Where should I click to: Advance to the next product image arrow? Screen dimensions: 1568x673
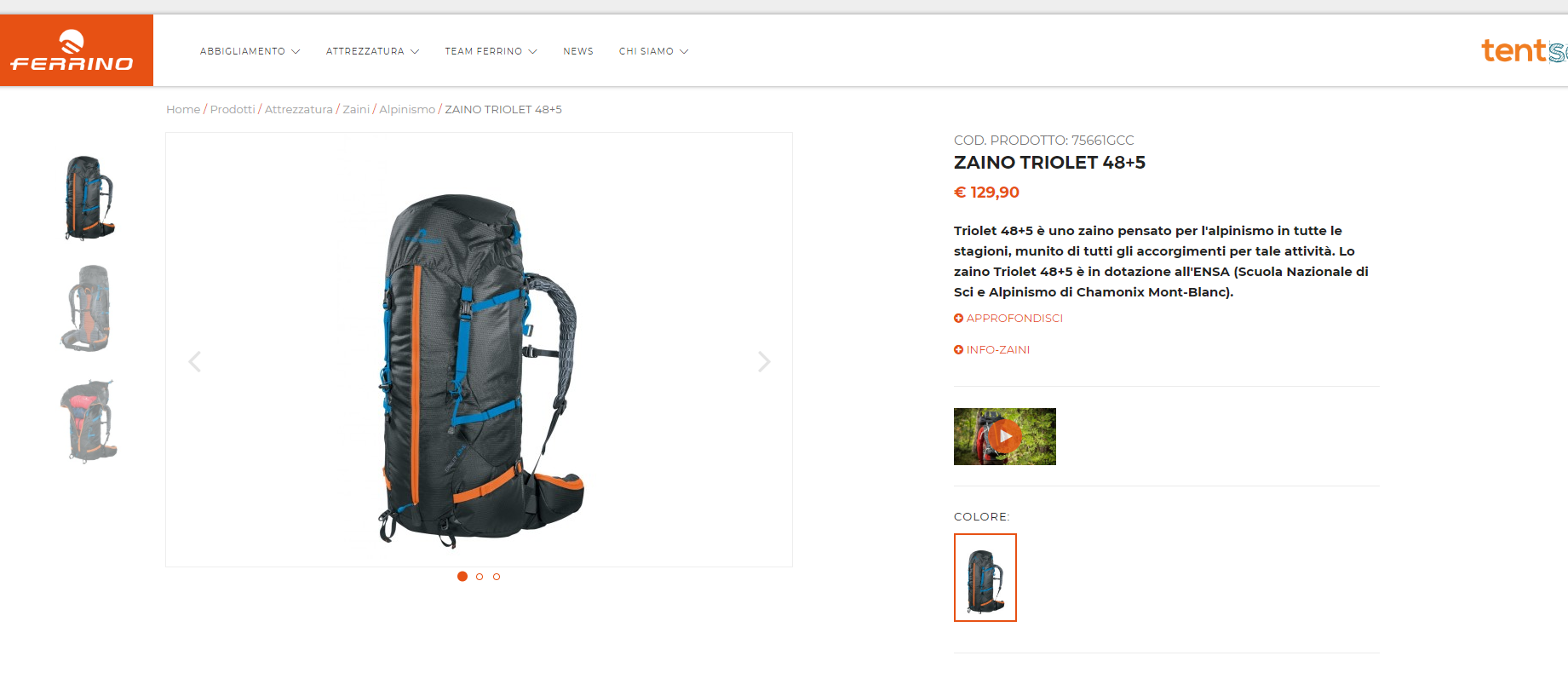click(764, 362)
